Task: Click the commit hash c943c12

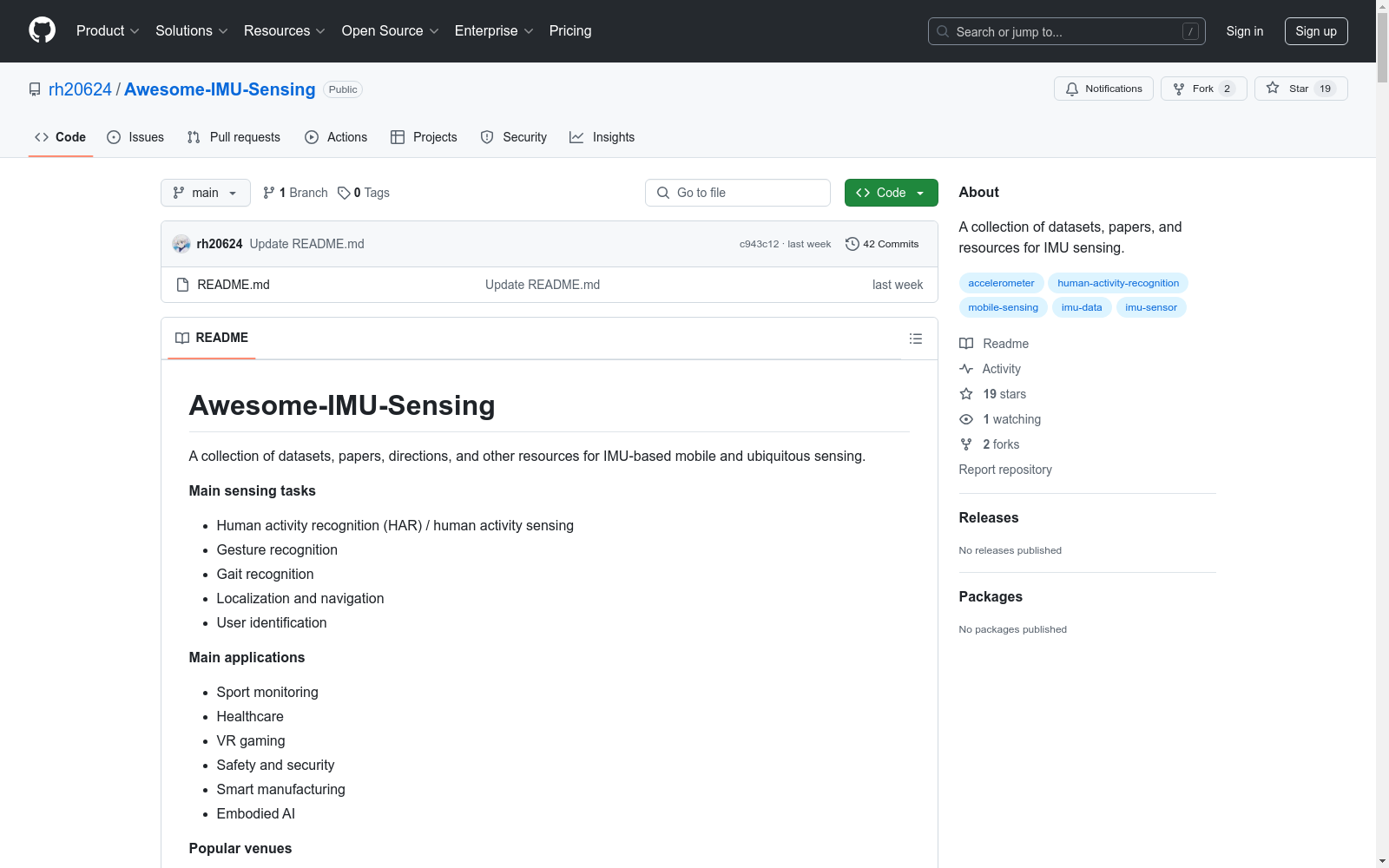Action: pos(759,244)
